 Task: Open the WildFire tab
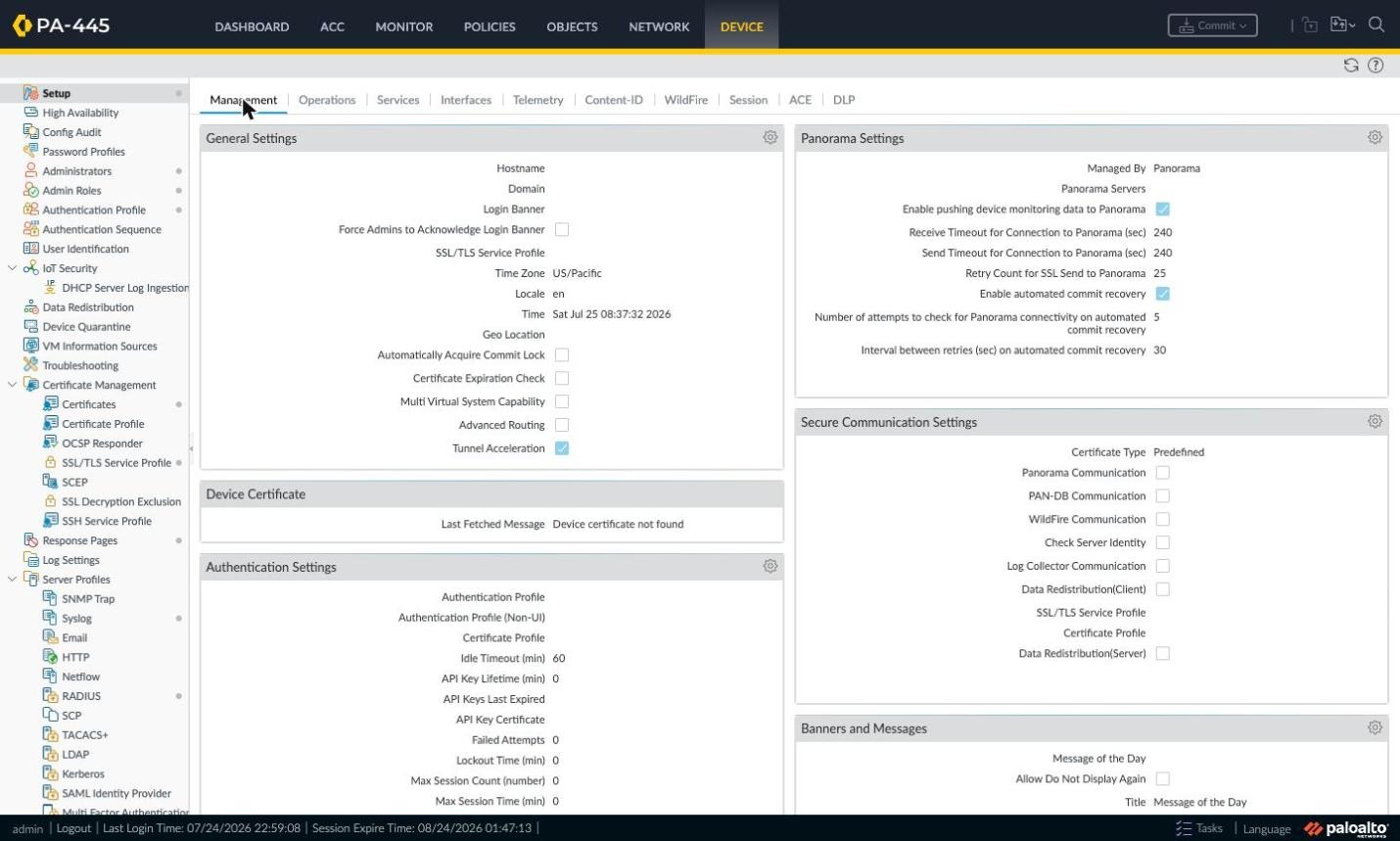685,100
